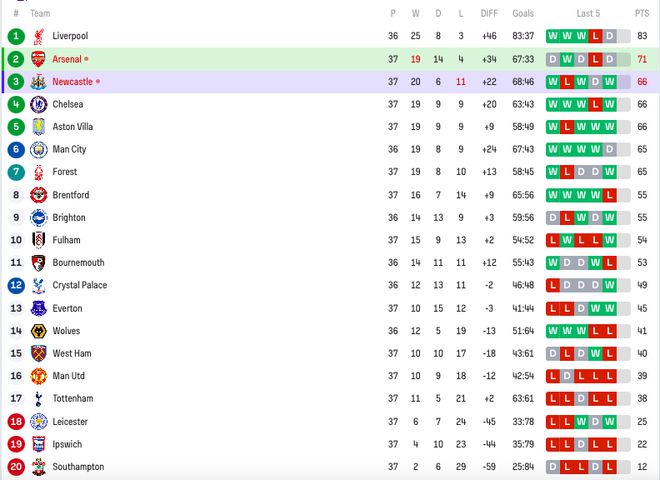Screen dimensions: 660x480
Task: Click the Goals column header
Action: point(523,14)
